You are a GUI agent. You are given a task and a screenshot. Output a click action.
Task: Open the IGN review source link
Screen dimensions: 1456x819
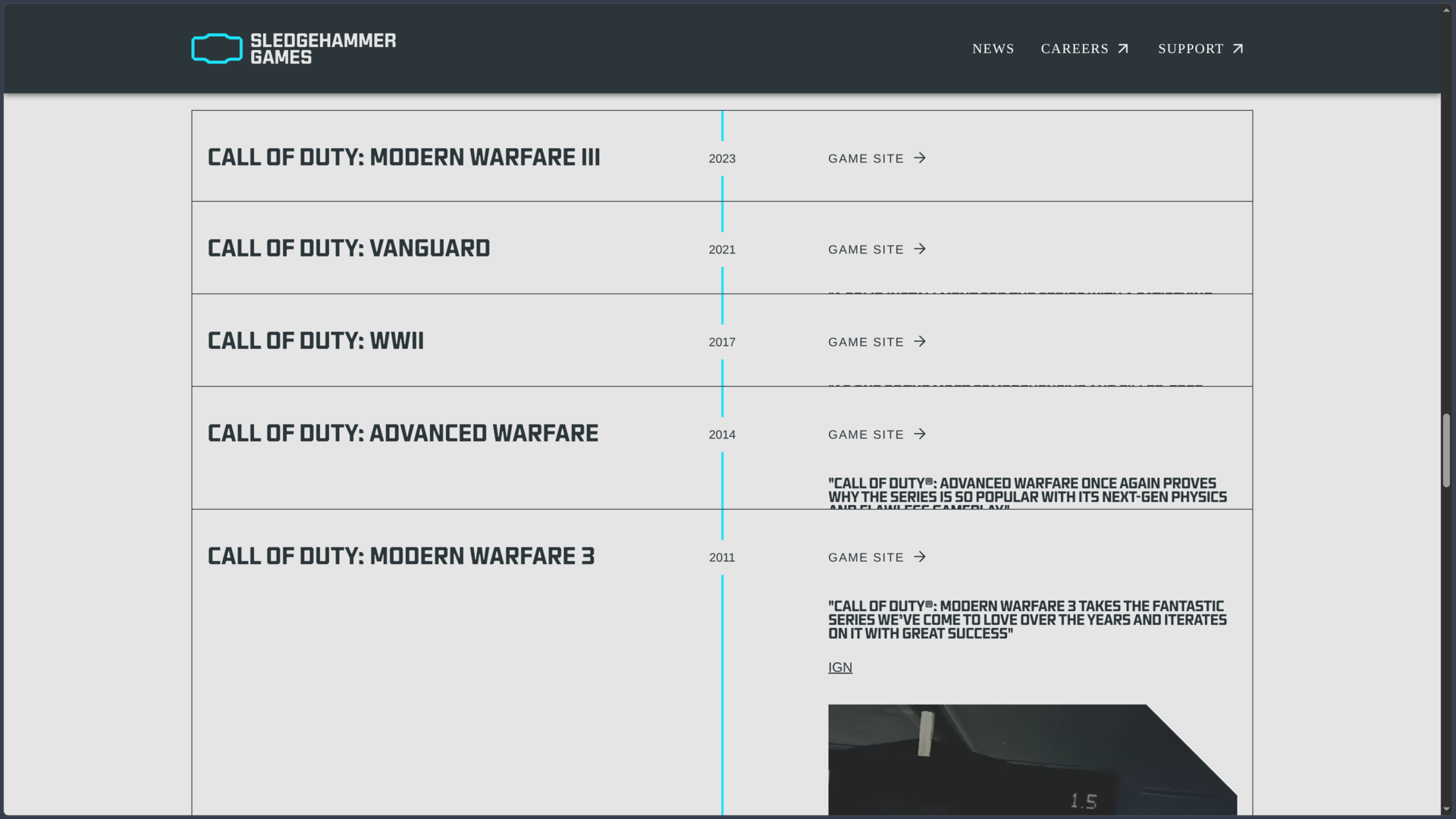[x=840, y=667]
